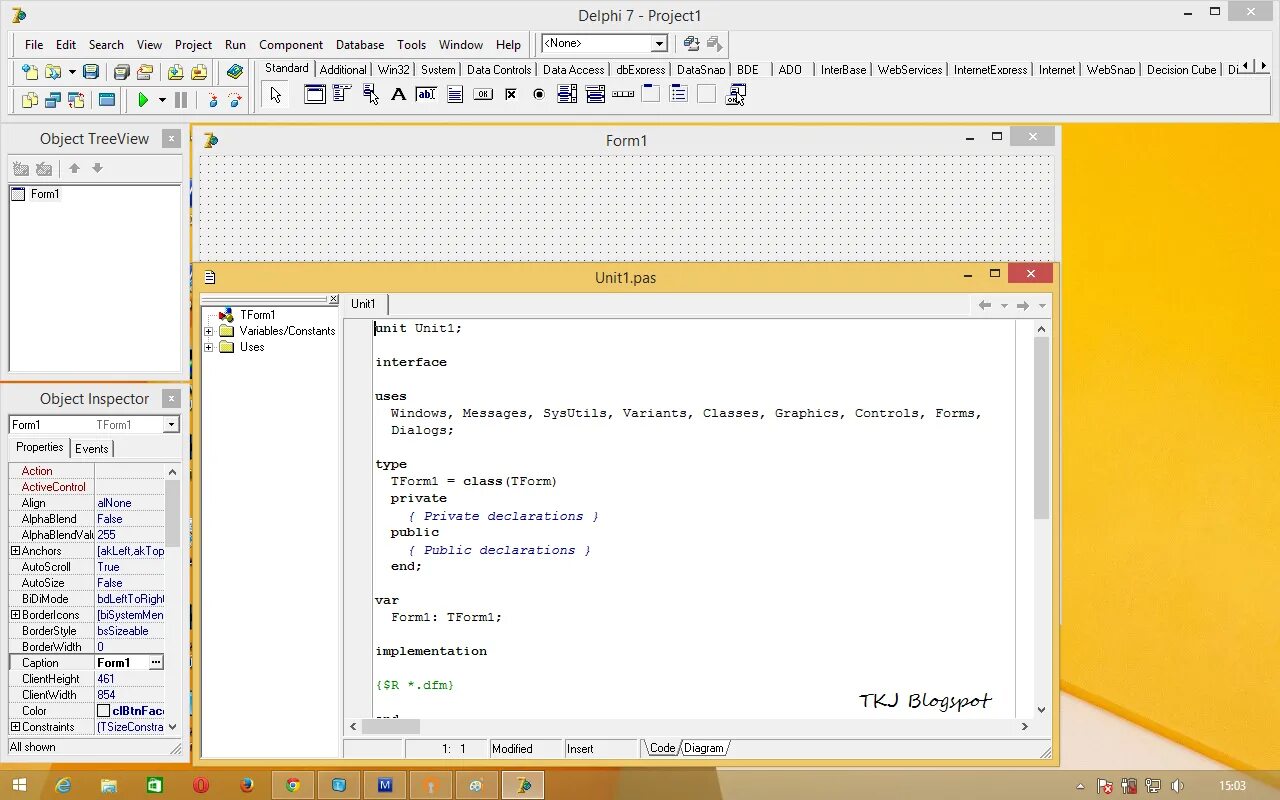Image resolution: width=1280 pixels, height=800 pixels.
Task: Click the Trace Into debug icon
Action: click(x=212, y=100)
